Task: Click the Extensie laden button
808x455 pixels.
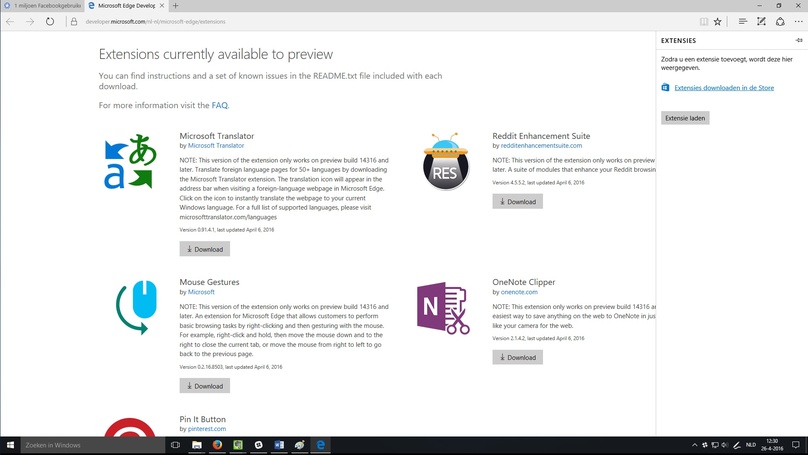Action: pyautogui.click(x=685, y=118)
